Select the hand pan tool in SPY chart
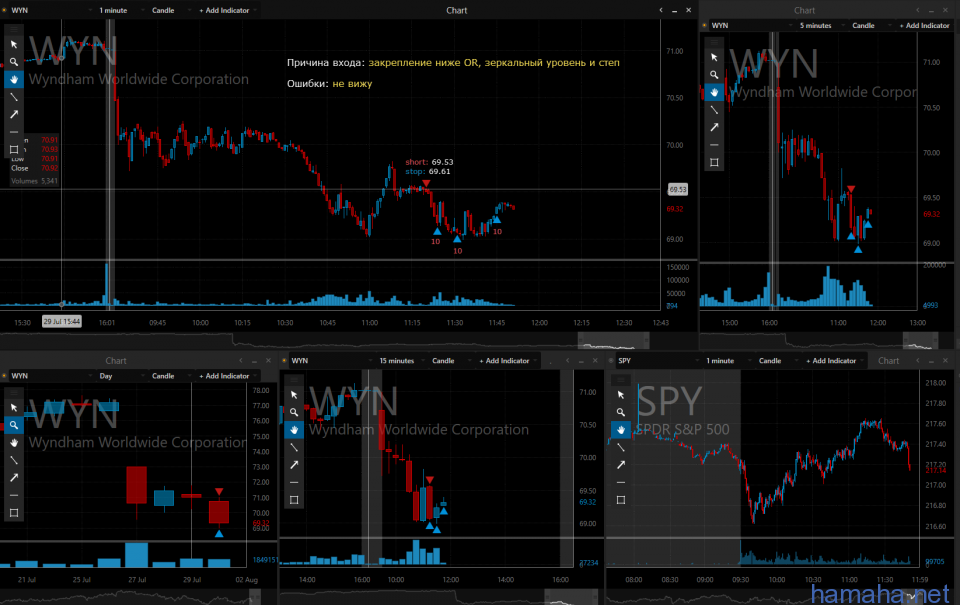The width and height of the screenshot is (960, 605). tap(621, 430)
